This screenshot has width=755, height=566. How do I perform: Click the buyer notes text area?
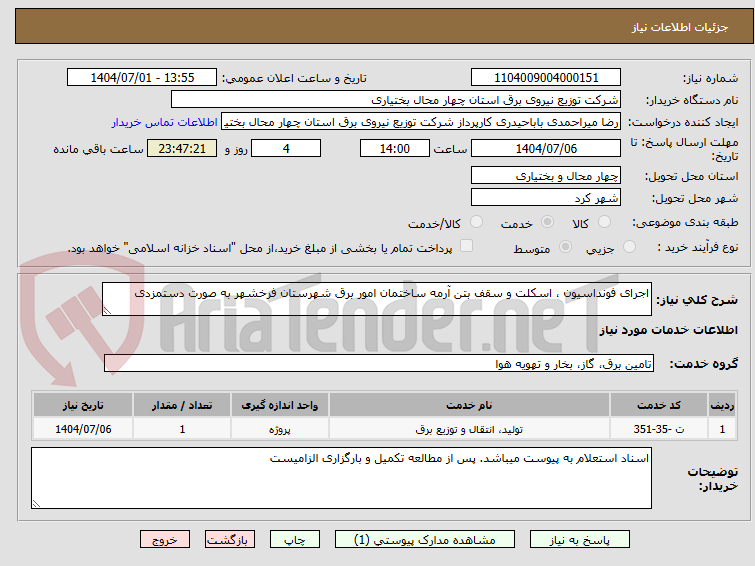coord(341,478)
